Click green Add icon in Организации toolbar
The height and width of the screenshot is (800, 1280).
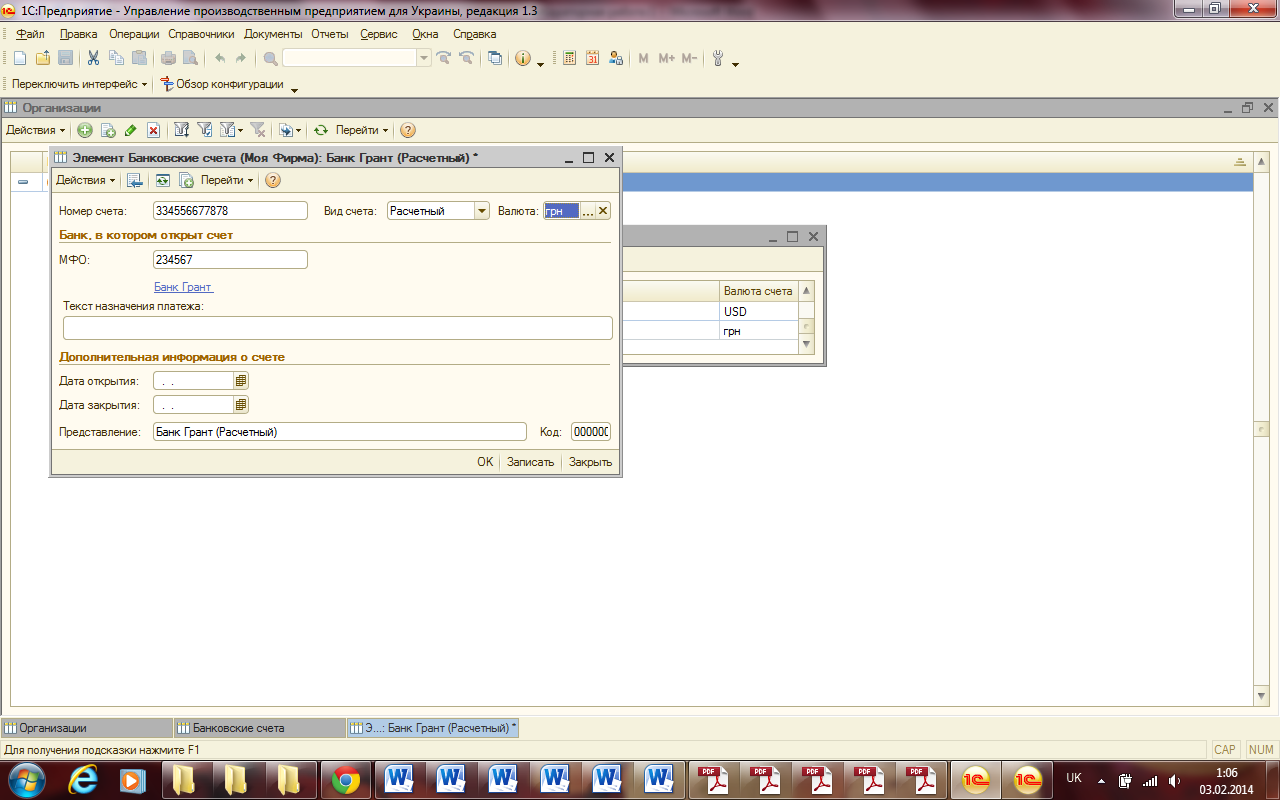(x=85, y=130)
